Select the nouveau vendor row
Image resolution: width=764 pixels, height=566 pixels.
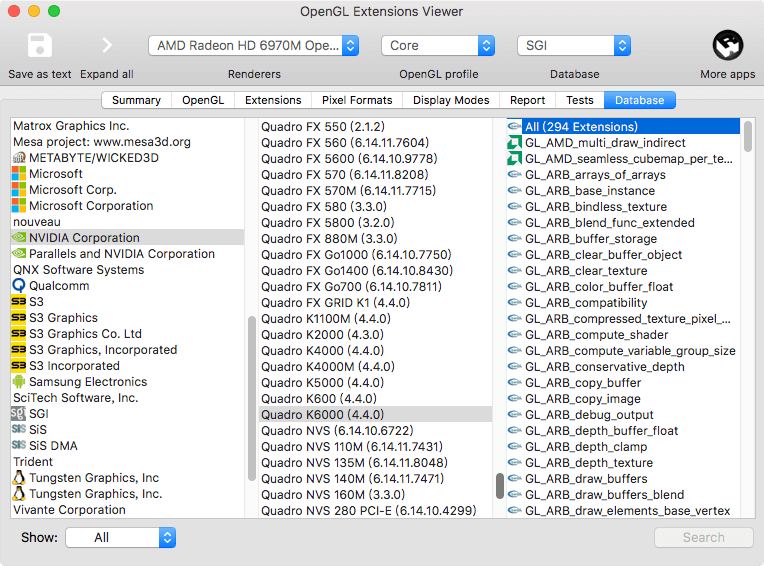(x=127, y=222)
